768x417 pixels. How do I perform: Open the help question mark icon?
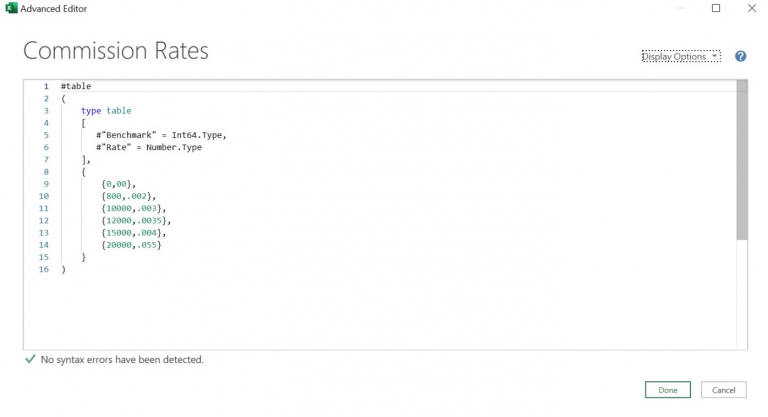(x=741, y=57)
